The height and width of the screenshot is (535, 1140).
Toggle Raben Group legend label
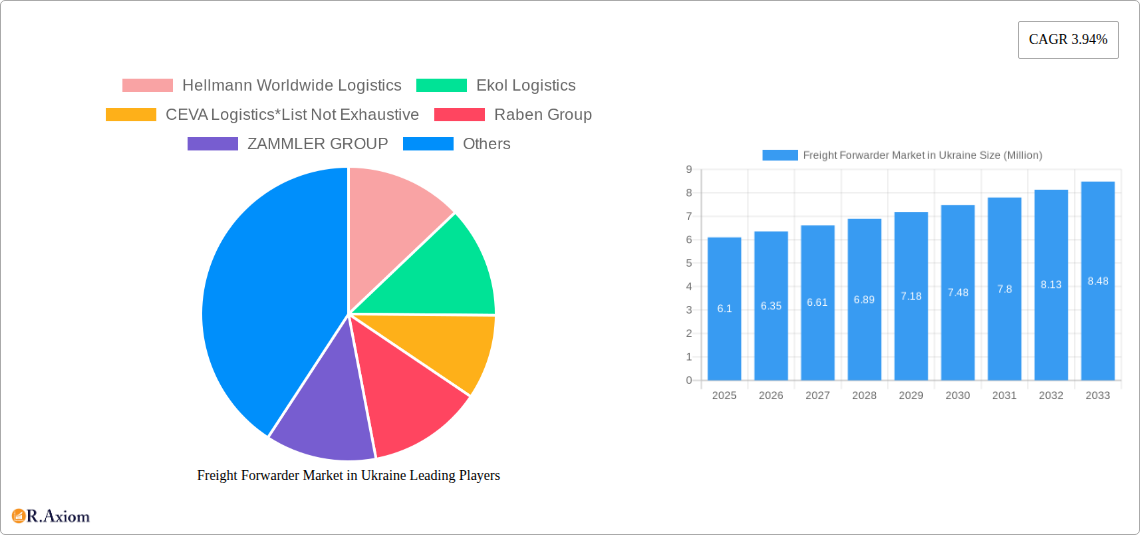click(543, 115)
